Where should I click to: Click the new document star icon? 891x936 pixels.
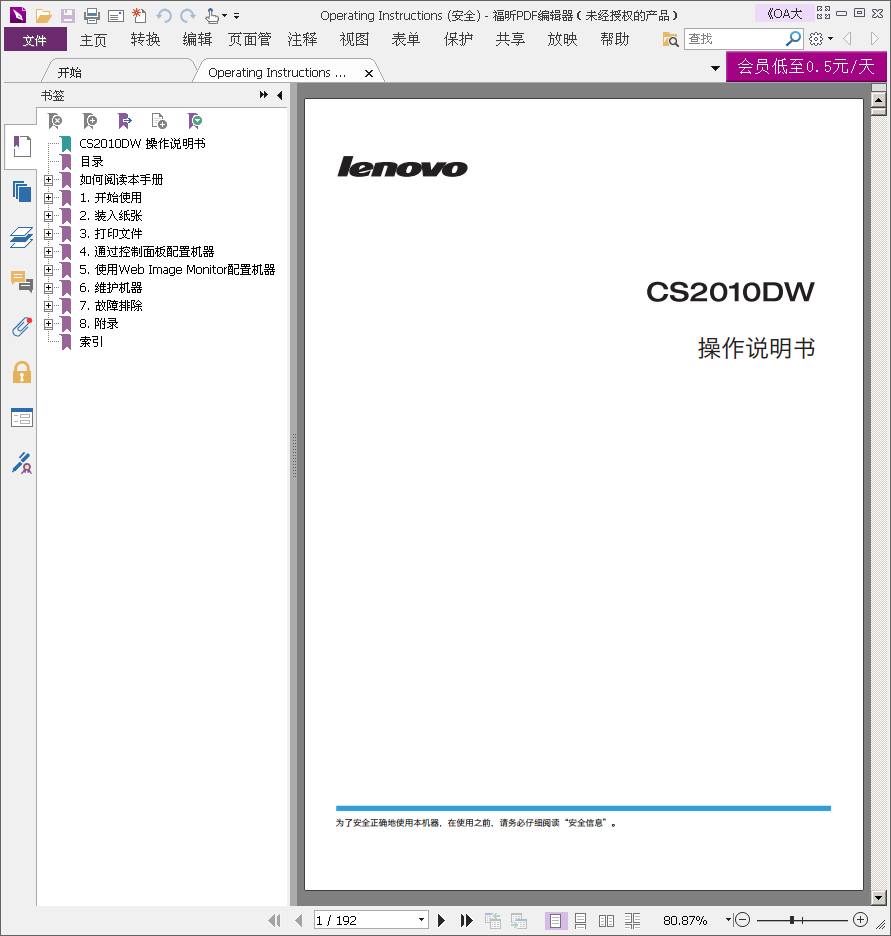(139, 16)
